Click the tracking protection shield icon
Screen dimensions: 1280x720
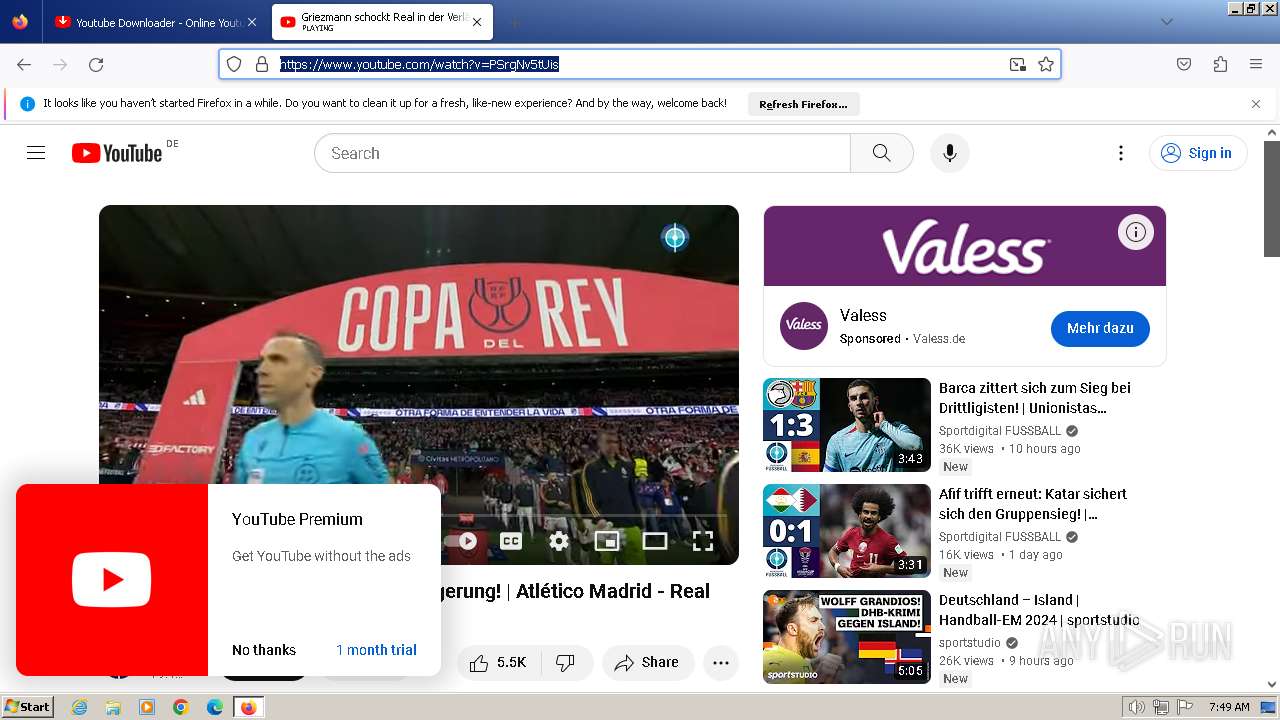[234, 64]
